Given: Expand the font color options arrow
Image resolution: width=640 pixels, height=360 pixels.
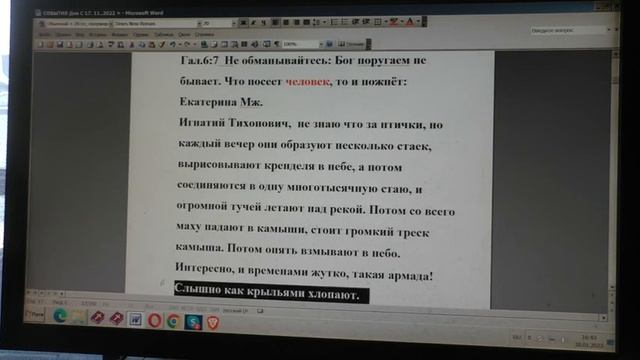Looking at the screenshot, I should click(x=418, y=22).
